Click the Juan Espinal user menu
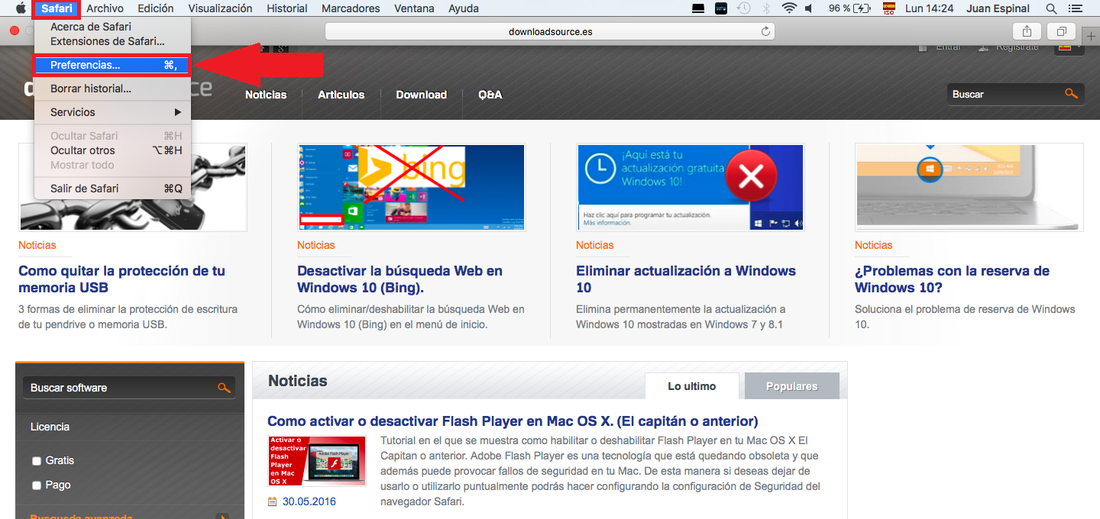The image size is (1100, 519). click(x=997, y=8)
